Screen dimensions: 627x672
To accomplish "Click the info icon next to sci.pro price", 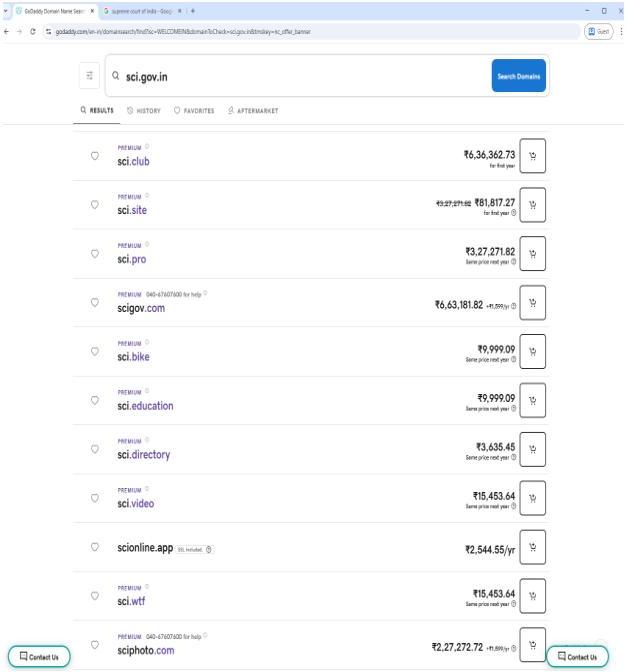I will pyautogui.click(x=513, y=261).
